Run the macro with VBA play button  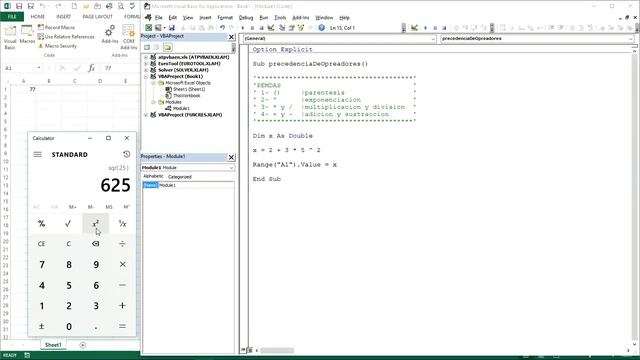(243, 28)
